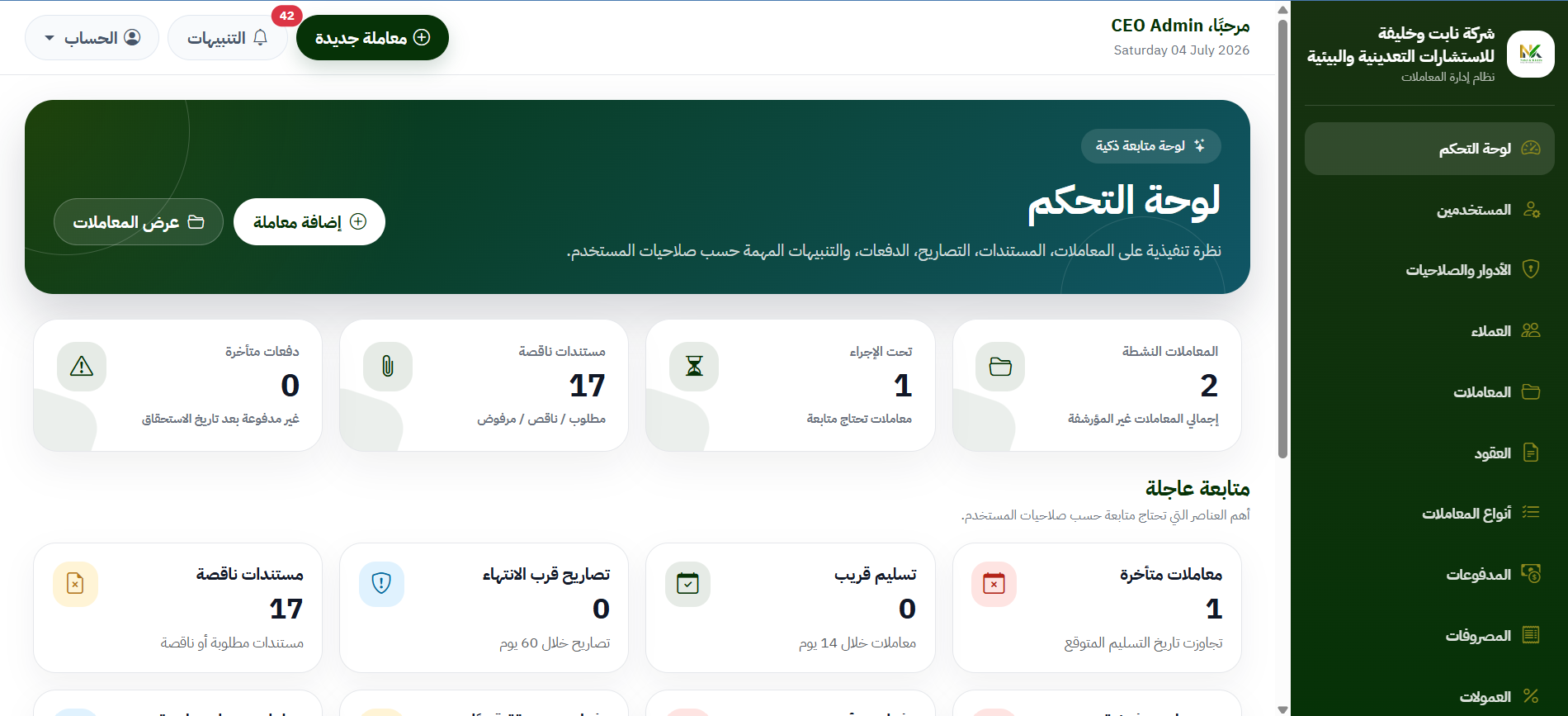Click the hourglass icon on تحت الإجراء card
Screen dimensions: 1568x716
coord(694,367)
